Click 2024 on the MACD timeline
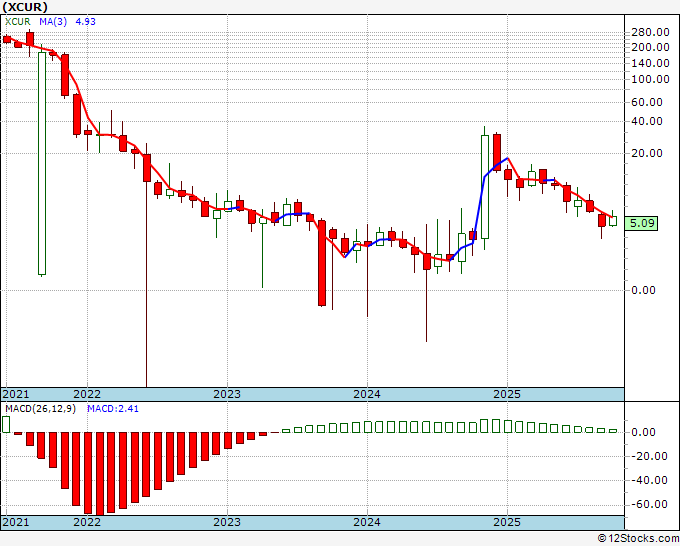Image resolution: width=680 pixels, height=546 pixels. pyautogui.click(x=367, y=522)
